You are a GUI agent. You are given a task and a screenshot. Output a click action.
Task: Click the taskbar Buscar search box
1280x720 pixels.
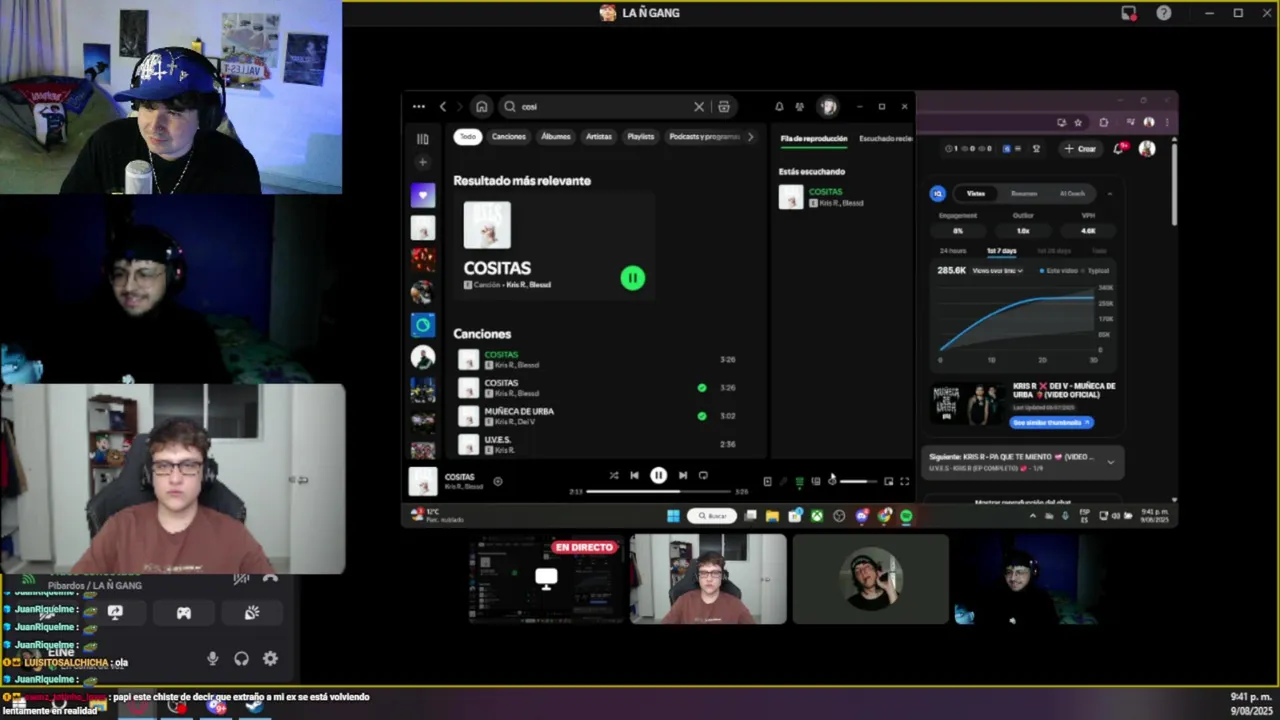pos(712,516)
